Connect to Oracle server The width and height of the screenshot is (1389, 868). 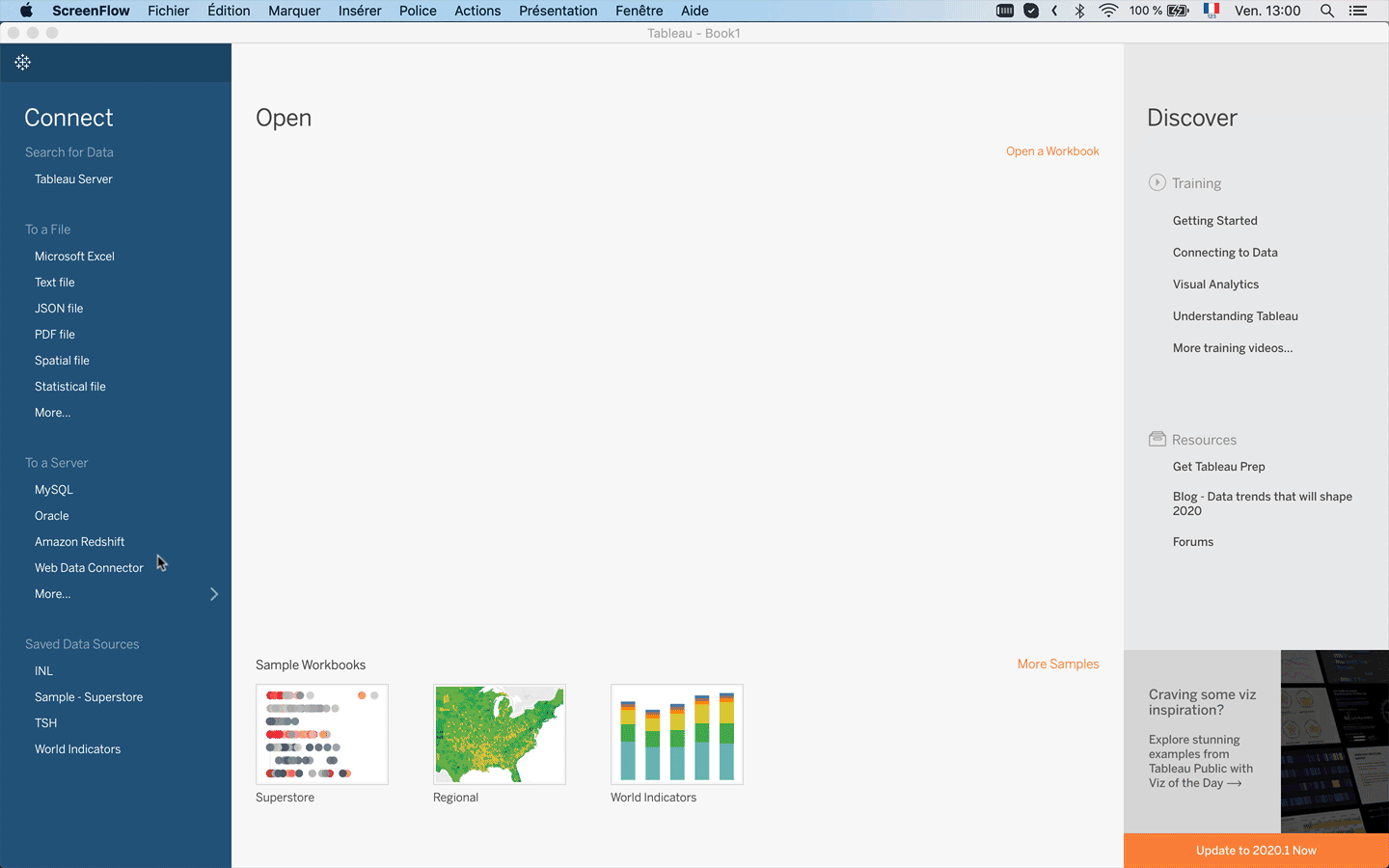point(52,516)
